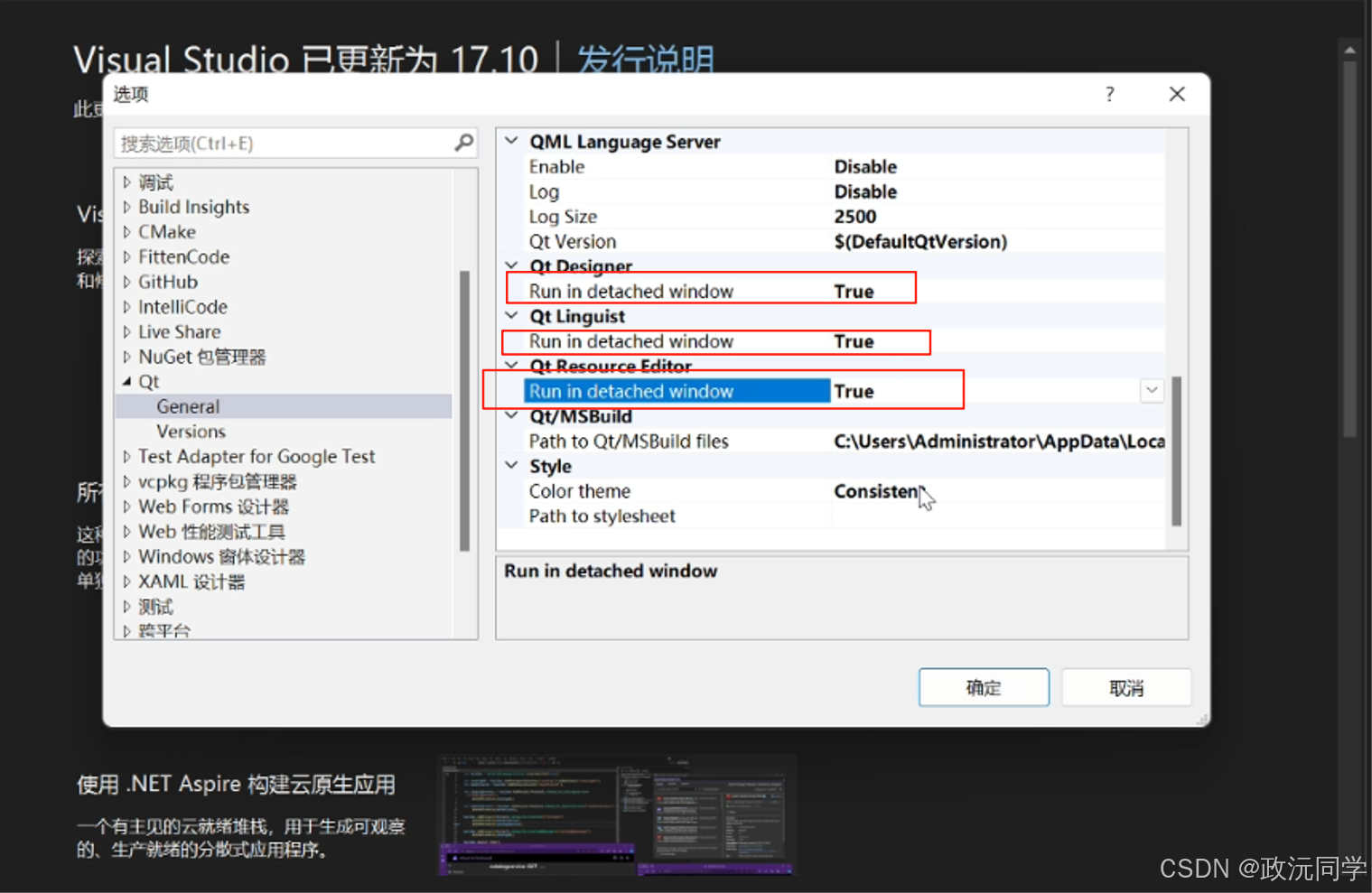Viewport: 1372px width, 893px height.
Task: Expand the Live Share node
Action: 126,332
